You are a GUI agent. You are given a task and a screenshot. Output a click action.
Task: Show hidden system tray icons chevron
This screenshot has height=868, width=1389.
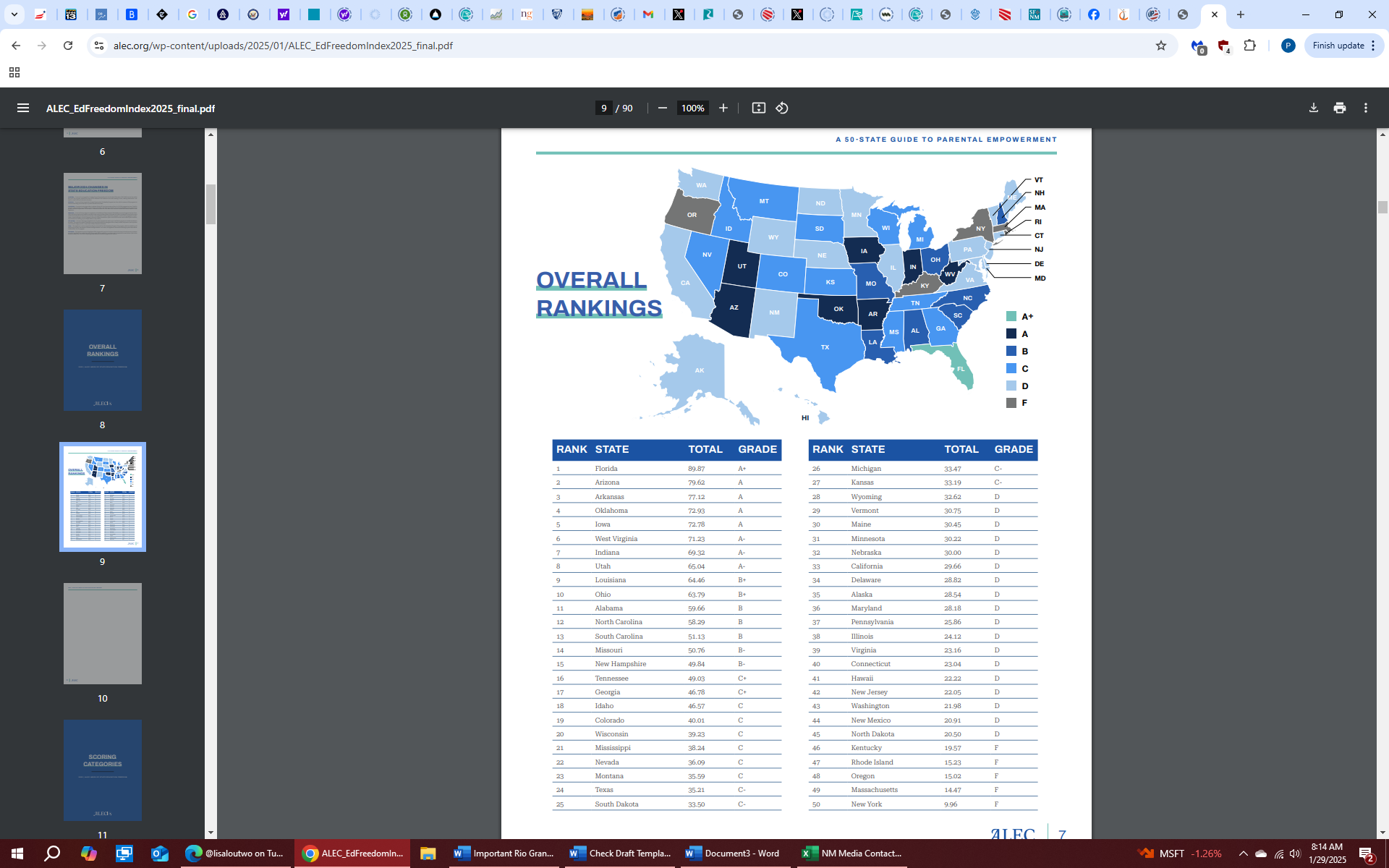[x=1243, y=854]
